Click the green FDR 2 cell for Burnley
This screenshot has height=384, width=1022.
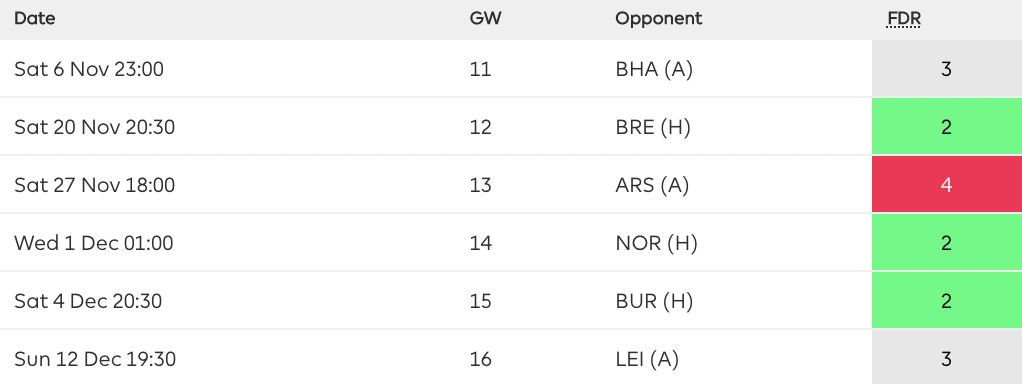pyautogui.click(x=947, y=301)
